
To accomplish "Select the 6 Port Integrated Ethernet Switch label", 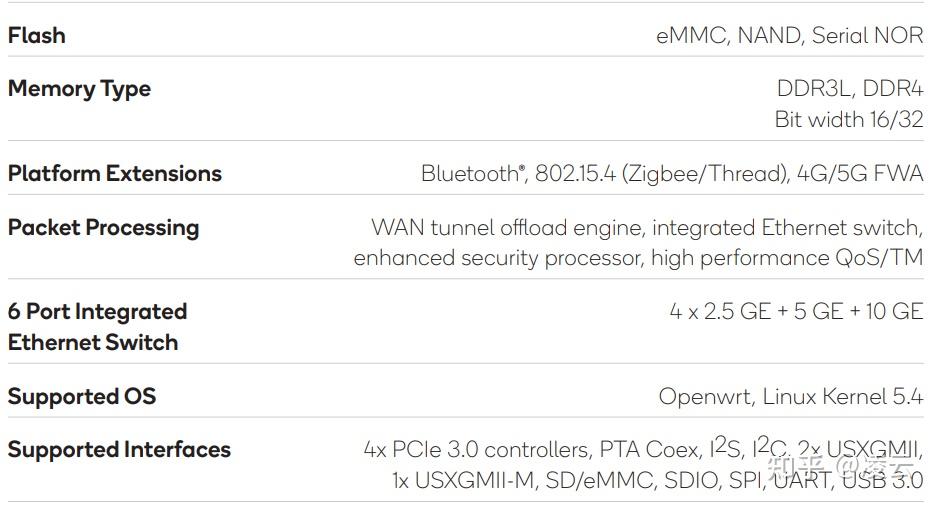I will pyautogui.click(x=97, y=326).
